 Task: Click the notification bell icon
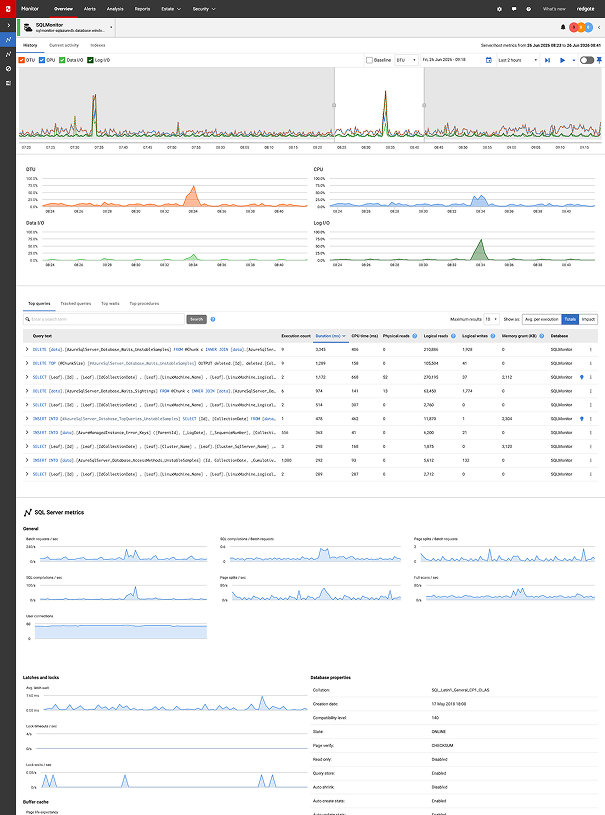tap(563, 27)
